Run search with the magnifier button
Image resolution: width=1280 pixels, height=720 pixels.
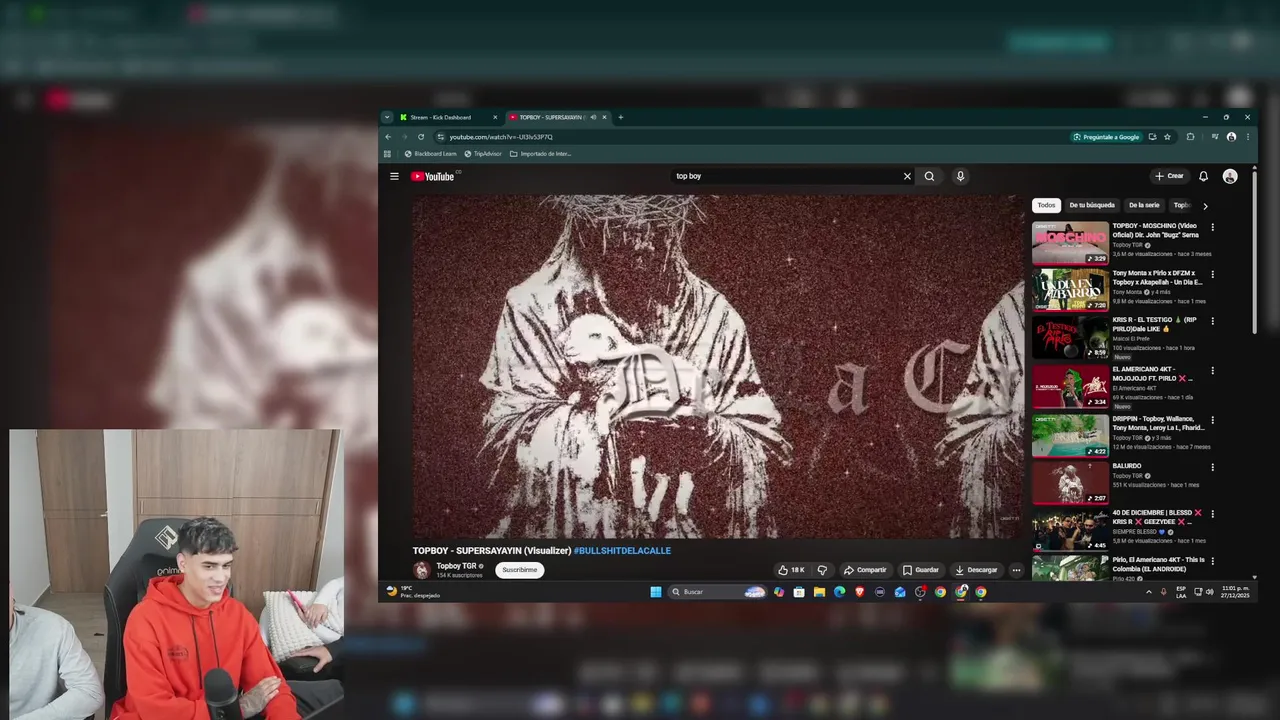pyautogui.click(x=929, y=176)
